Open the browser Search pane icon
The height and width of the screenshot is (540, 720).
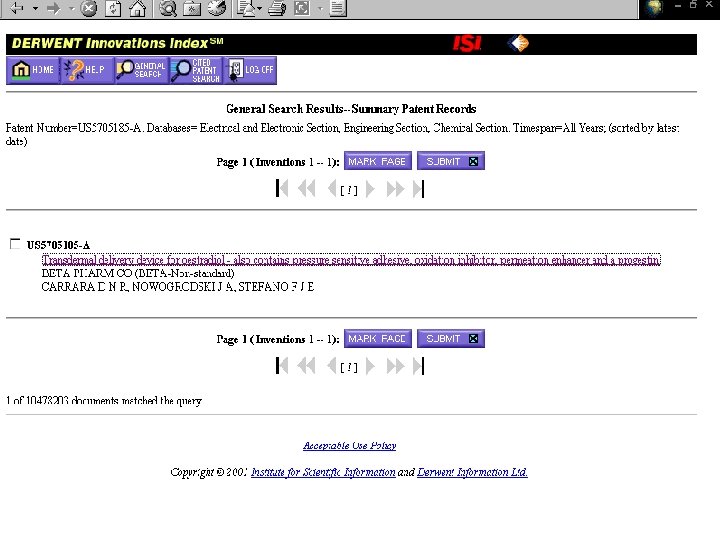coord(168,8)
